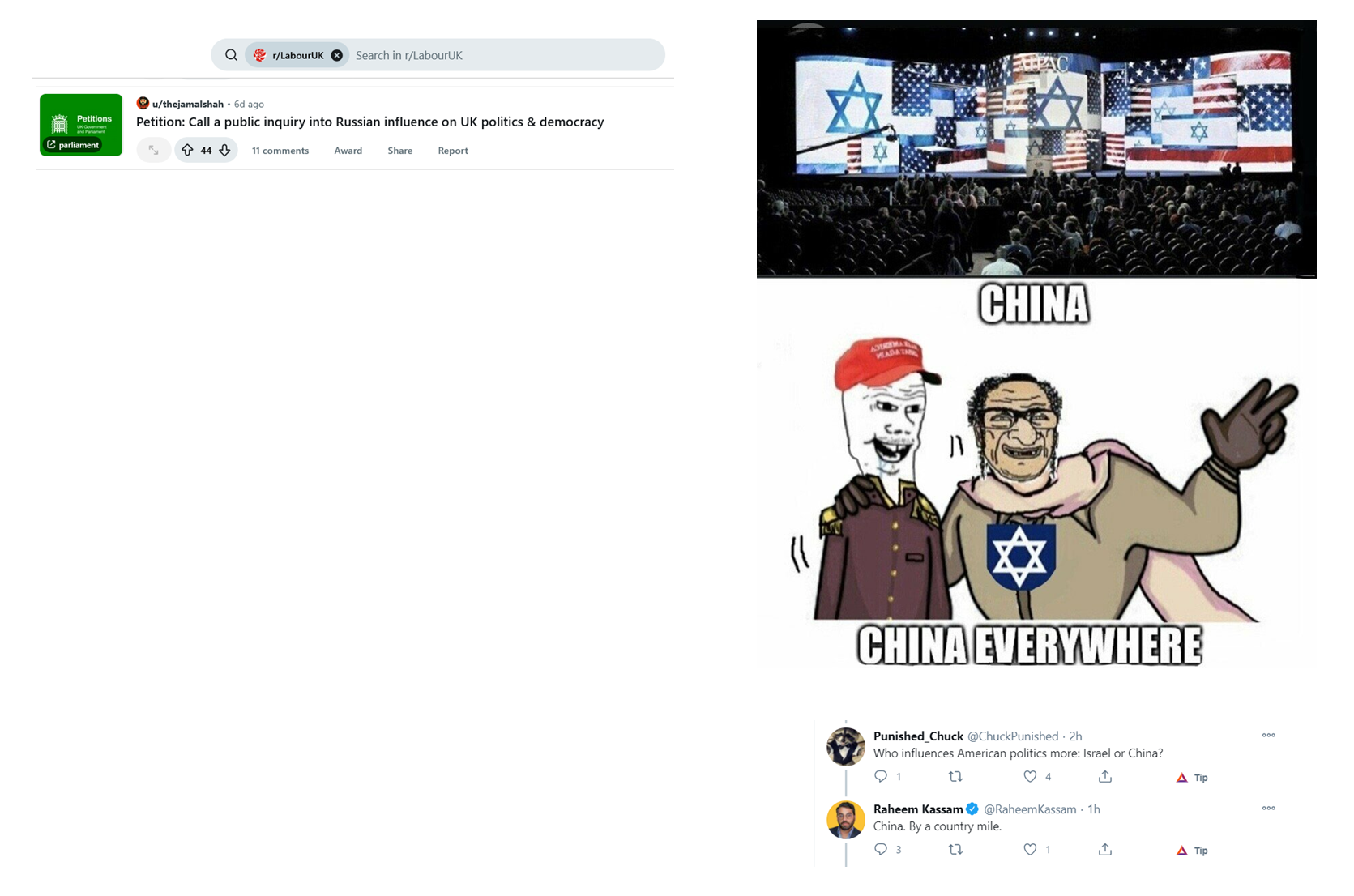1354x896 pixels.
Task: Reply to Punished_Chuck's tweet
Action: [881, 776]
